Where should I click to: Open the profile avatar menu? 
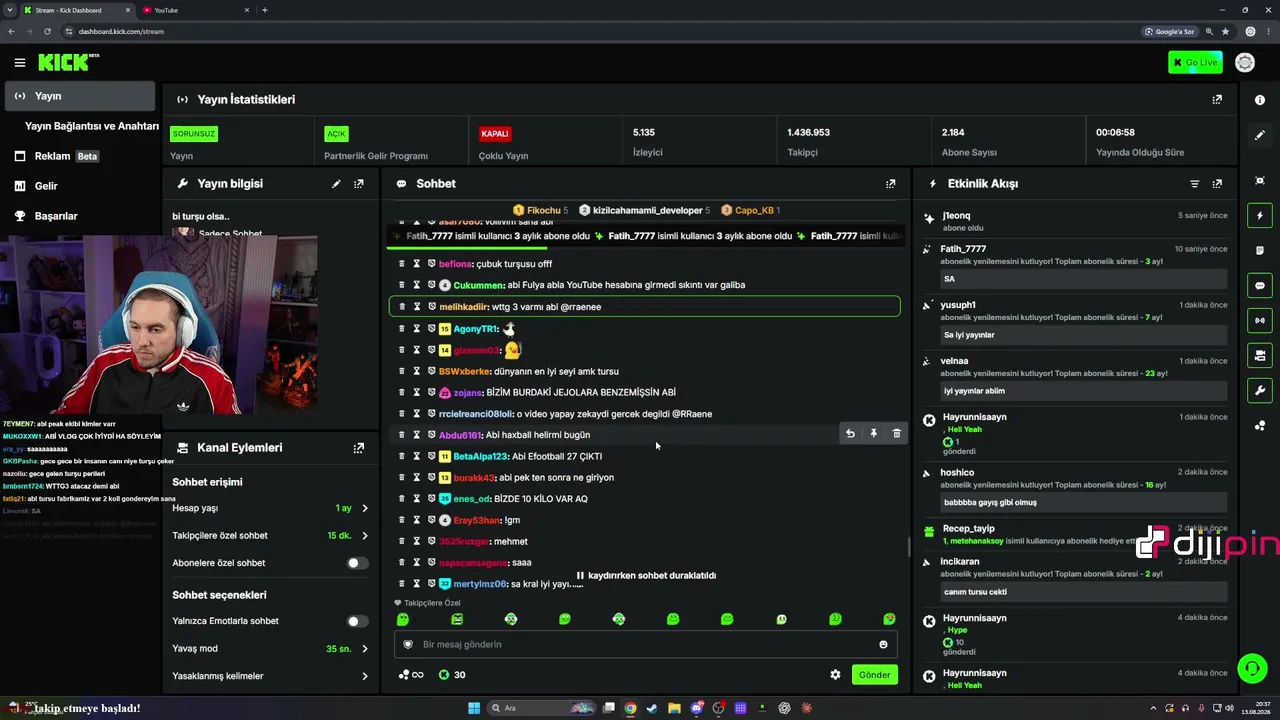(x=1245, y=63)
